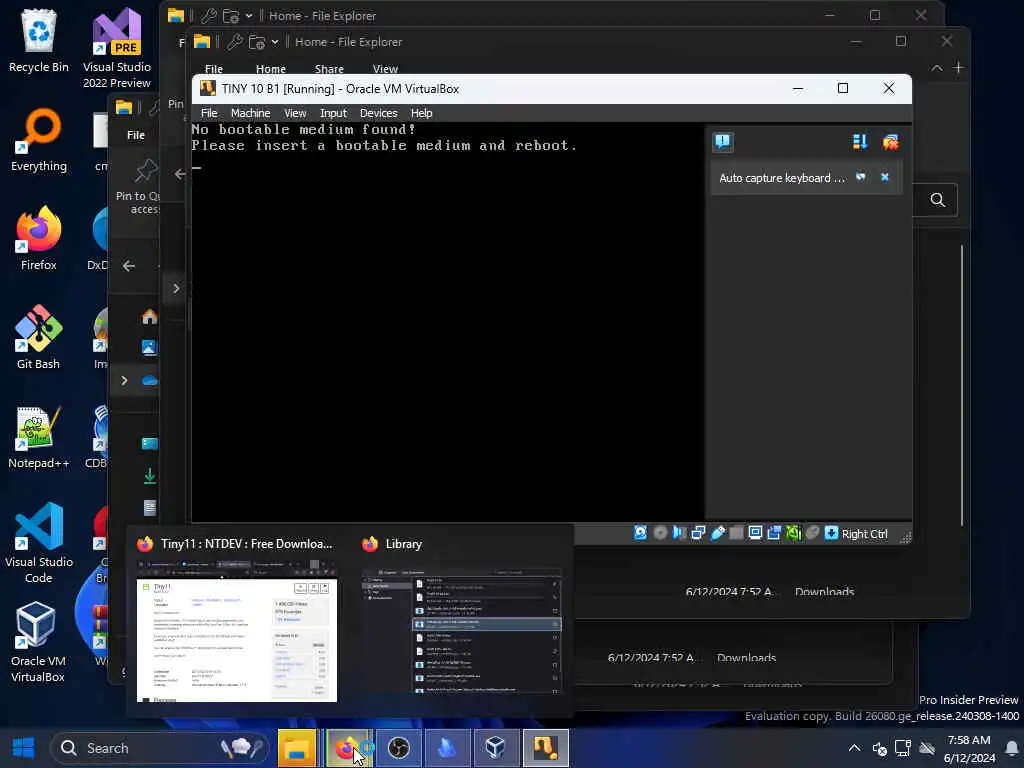The width and height of the screenshot is (1024, 768).
Task: Open the File menu in VirtualBox VM window
Action: [x=209, y=113]
